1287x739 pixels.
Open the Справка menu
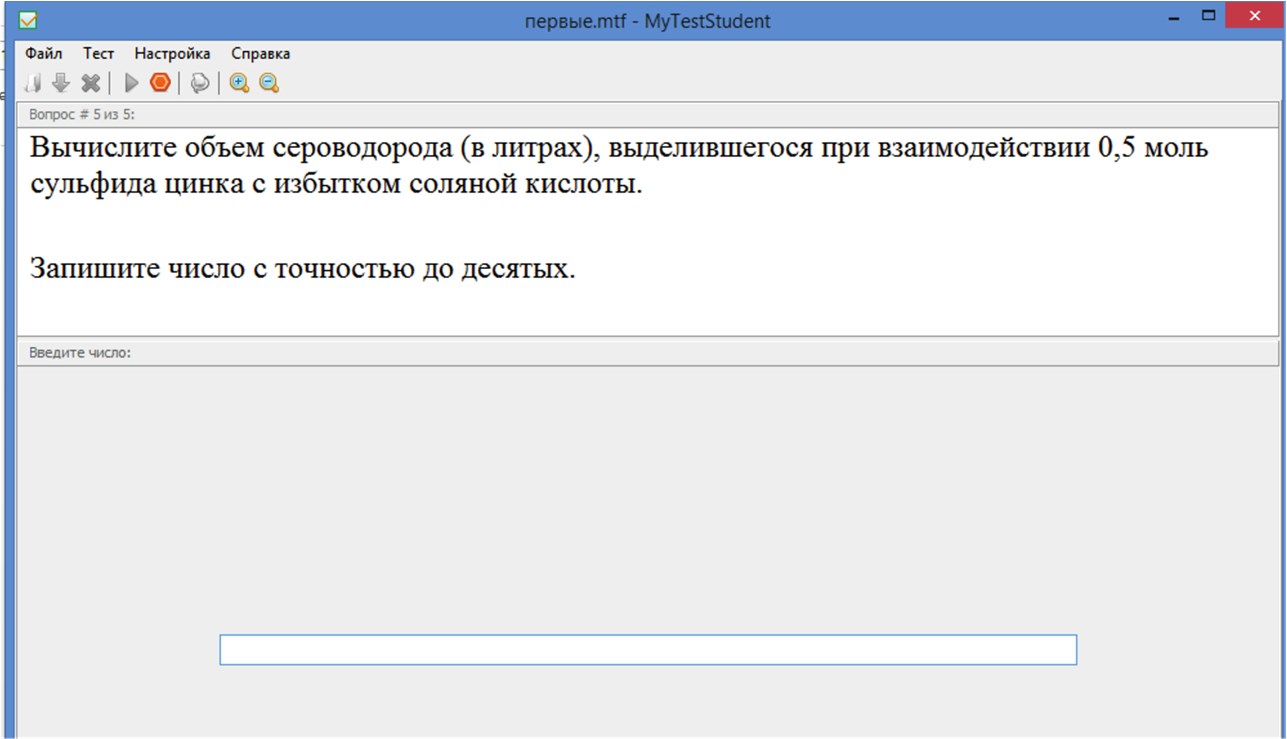coord(260,54)
